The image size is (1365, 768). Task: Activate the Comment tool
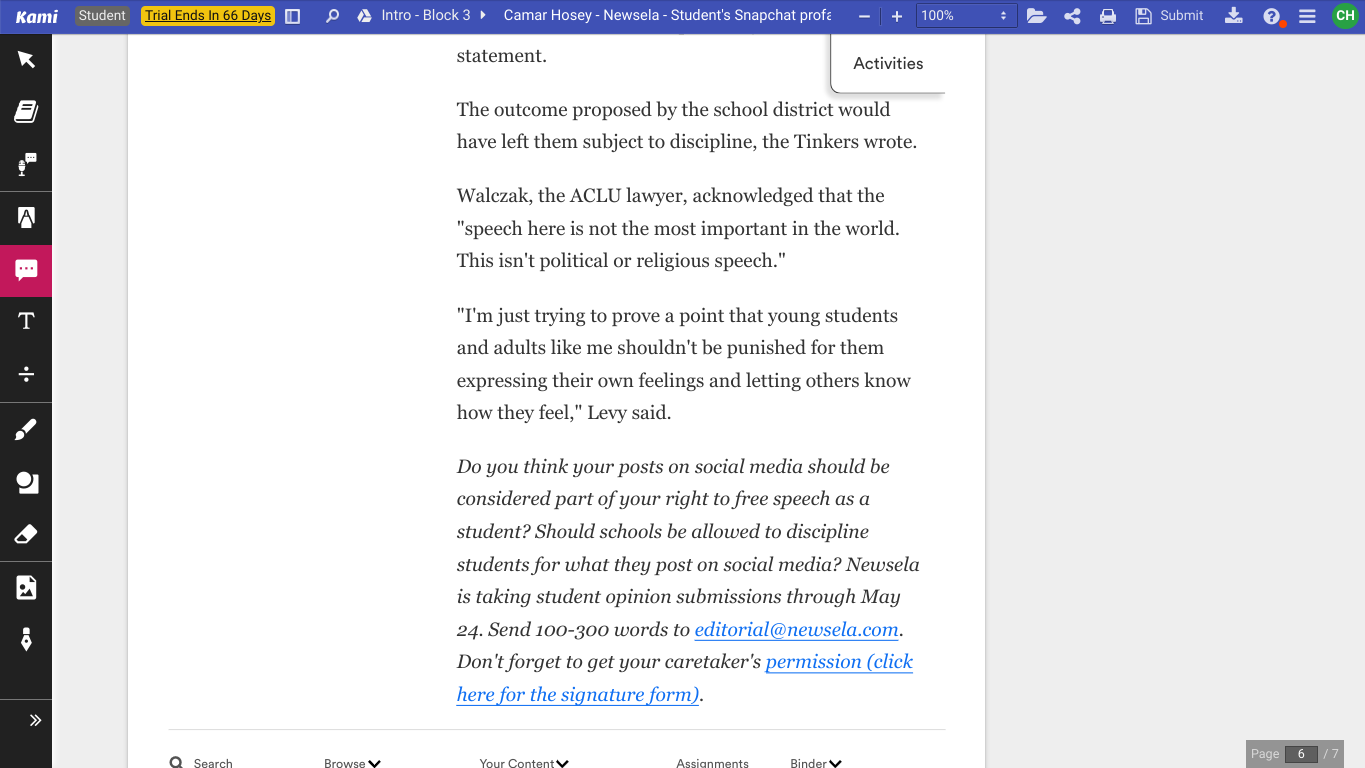(25, 270)
